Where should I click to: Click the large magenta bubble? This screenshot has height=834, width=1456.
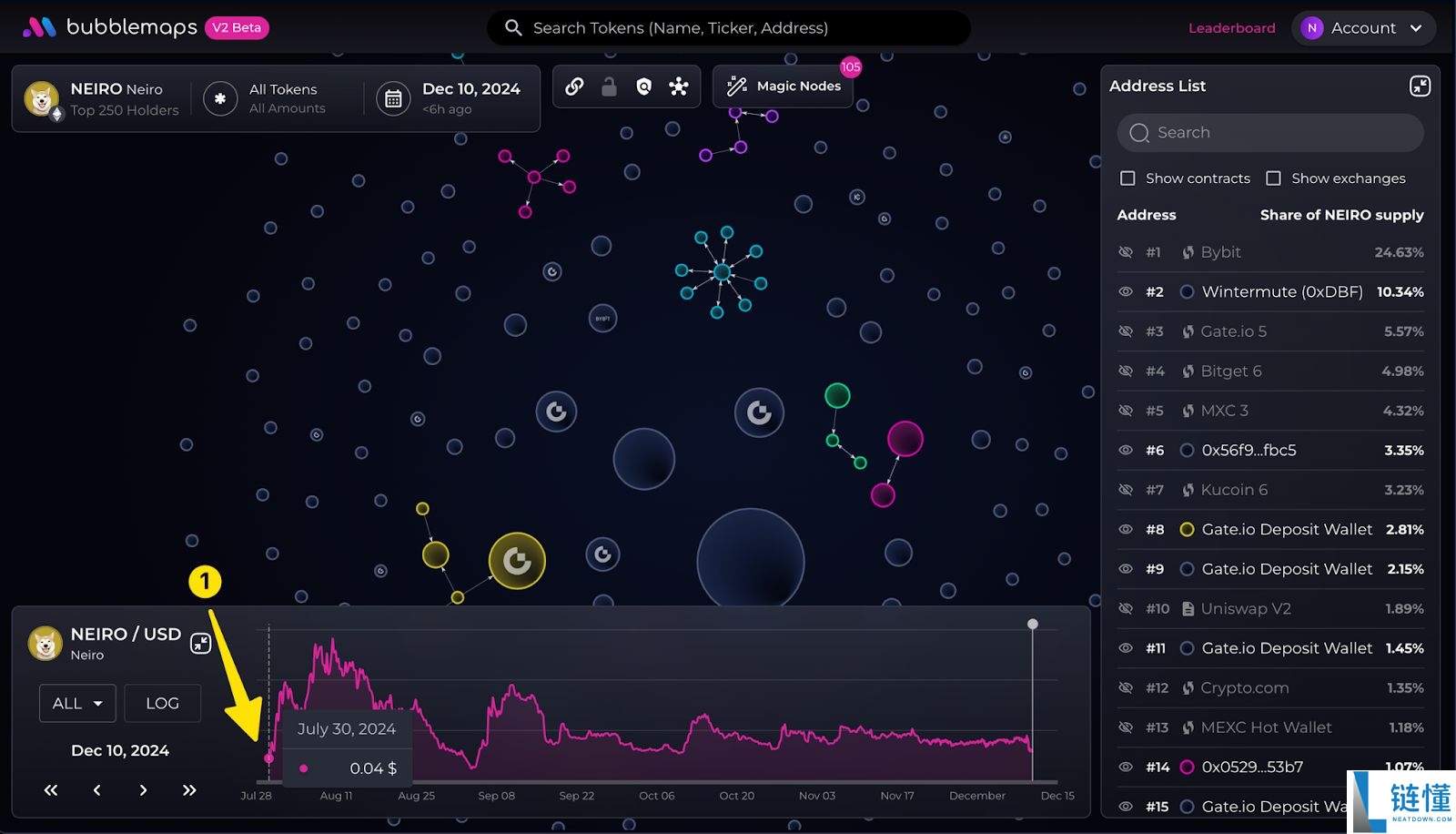(905, 439)
